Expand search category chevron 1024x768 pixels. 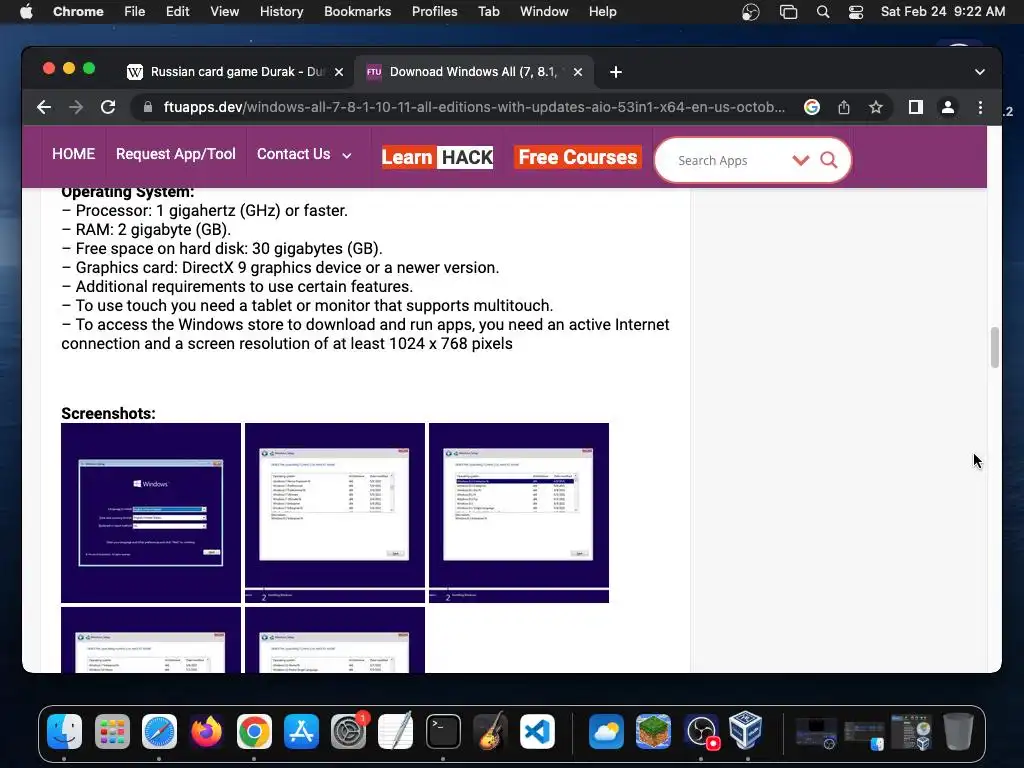(x=801, y=160)
